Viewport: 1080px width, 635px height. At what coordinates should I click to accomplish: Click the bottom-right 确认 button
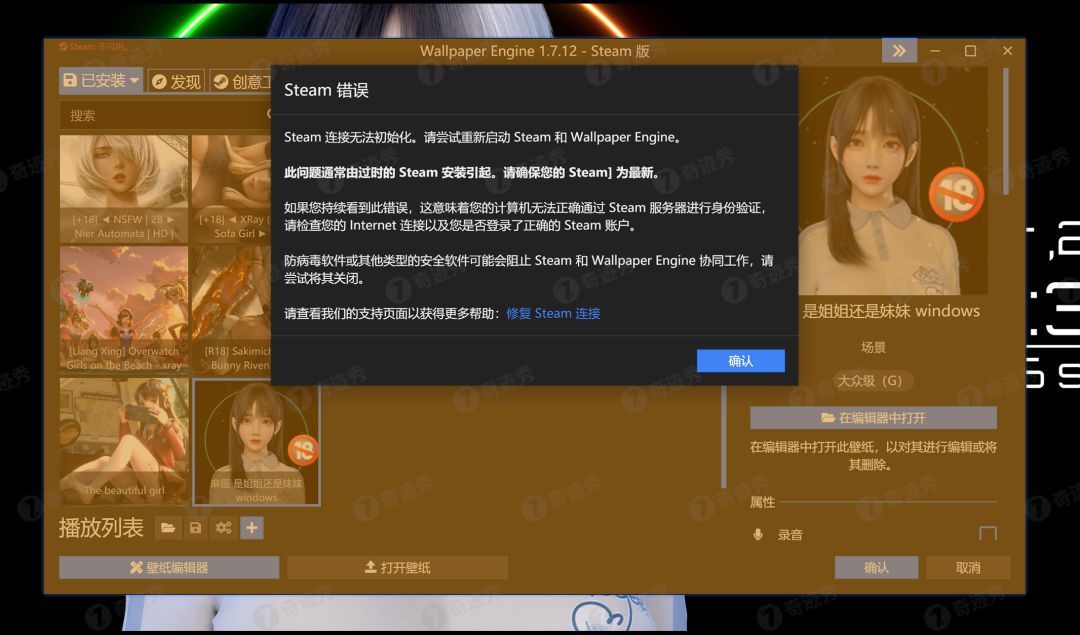pyautogui.click(x=876, y=568)
